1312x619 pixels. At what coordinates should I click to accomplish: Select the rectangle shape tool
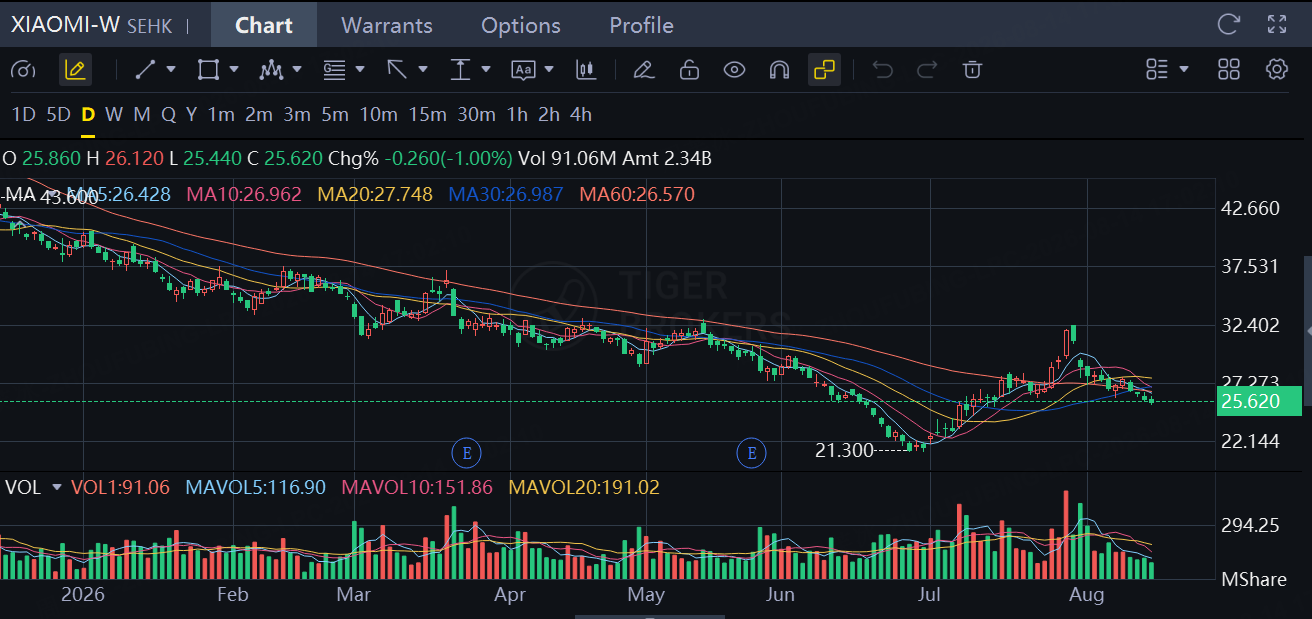click(x=208, y=70)
